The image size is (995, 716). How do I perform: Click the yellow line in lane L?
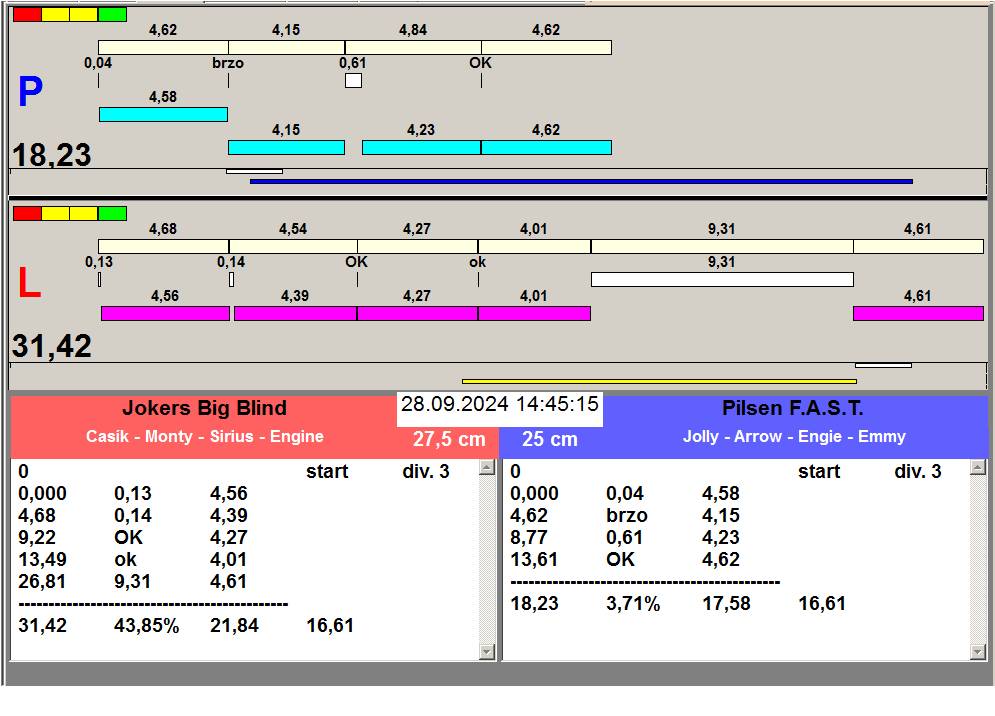tap(659, 381)
